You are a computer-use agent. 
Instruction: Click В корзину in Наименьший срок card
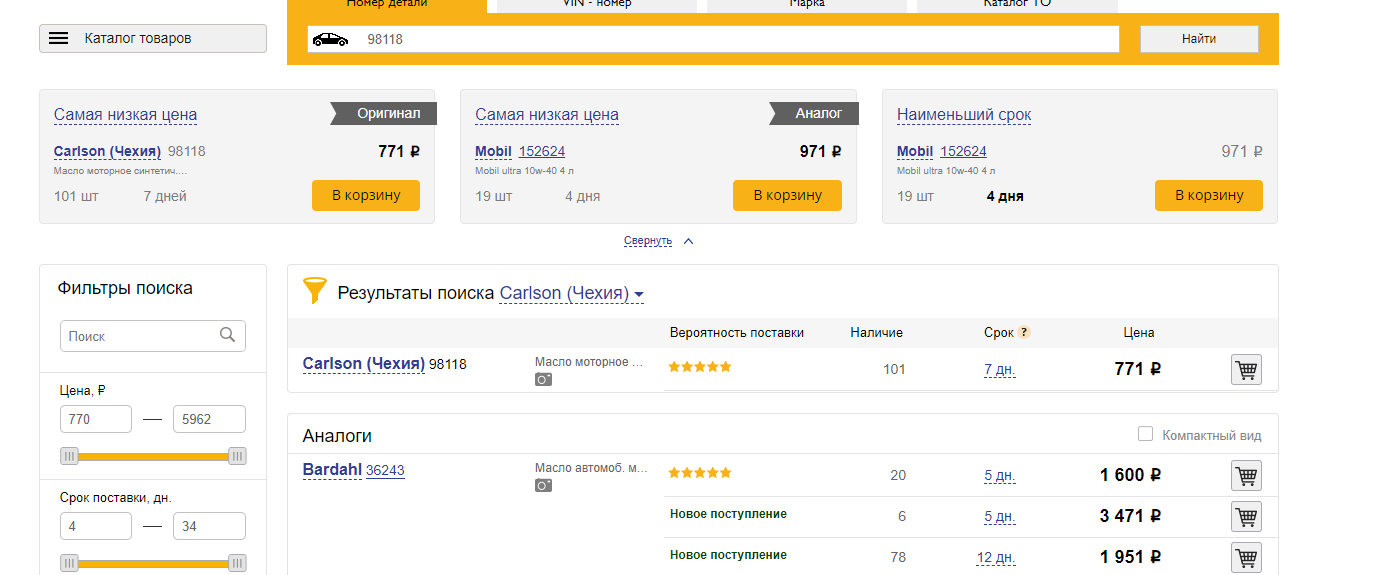(1209, 195)
